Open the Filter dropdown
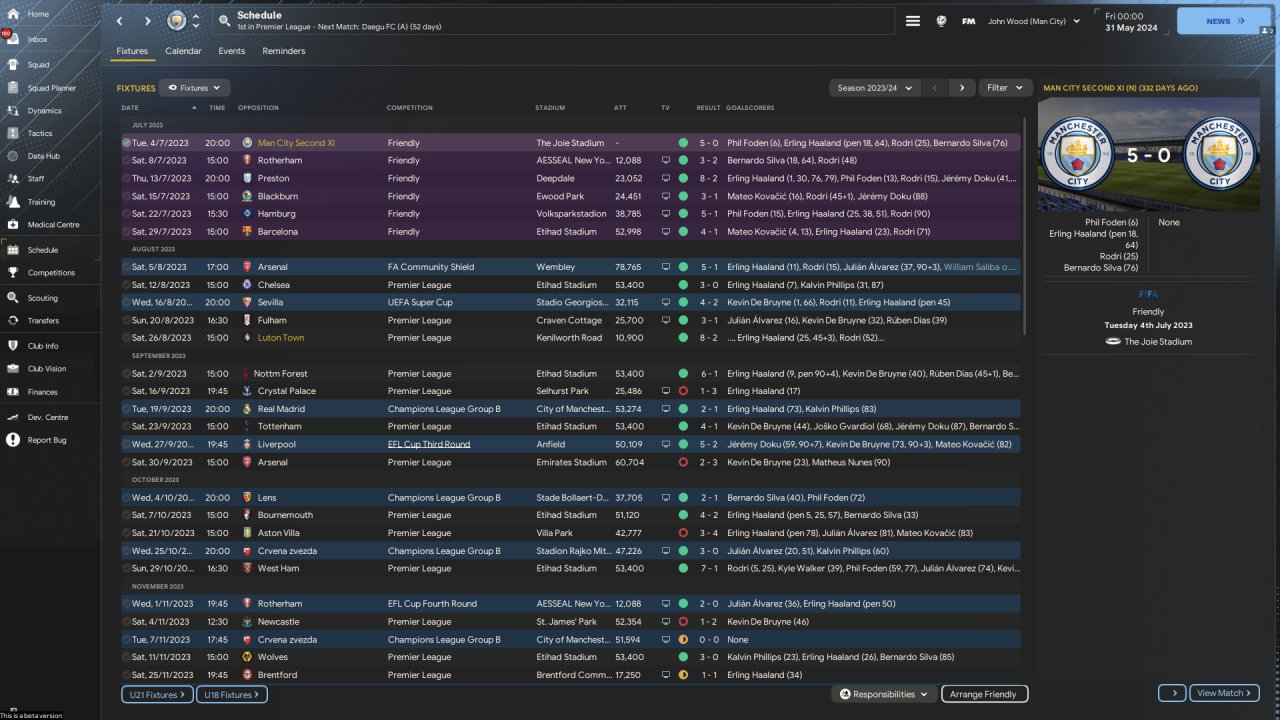 (x=1004, y=88)
